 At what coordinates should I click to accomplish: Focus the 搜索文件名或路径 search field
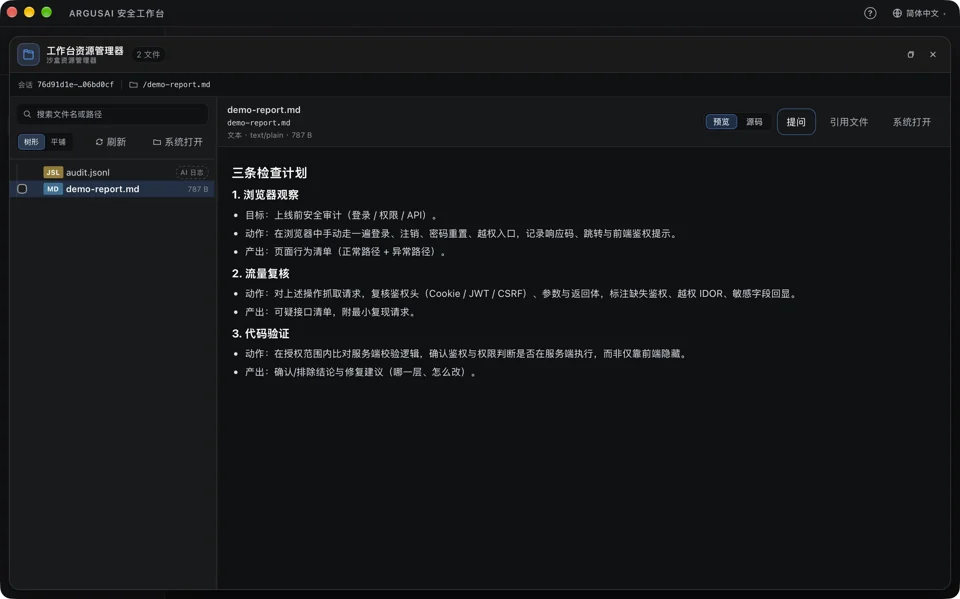pos(113,114)
